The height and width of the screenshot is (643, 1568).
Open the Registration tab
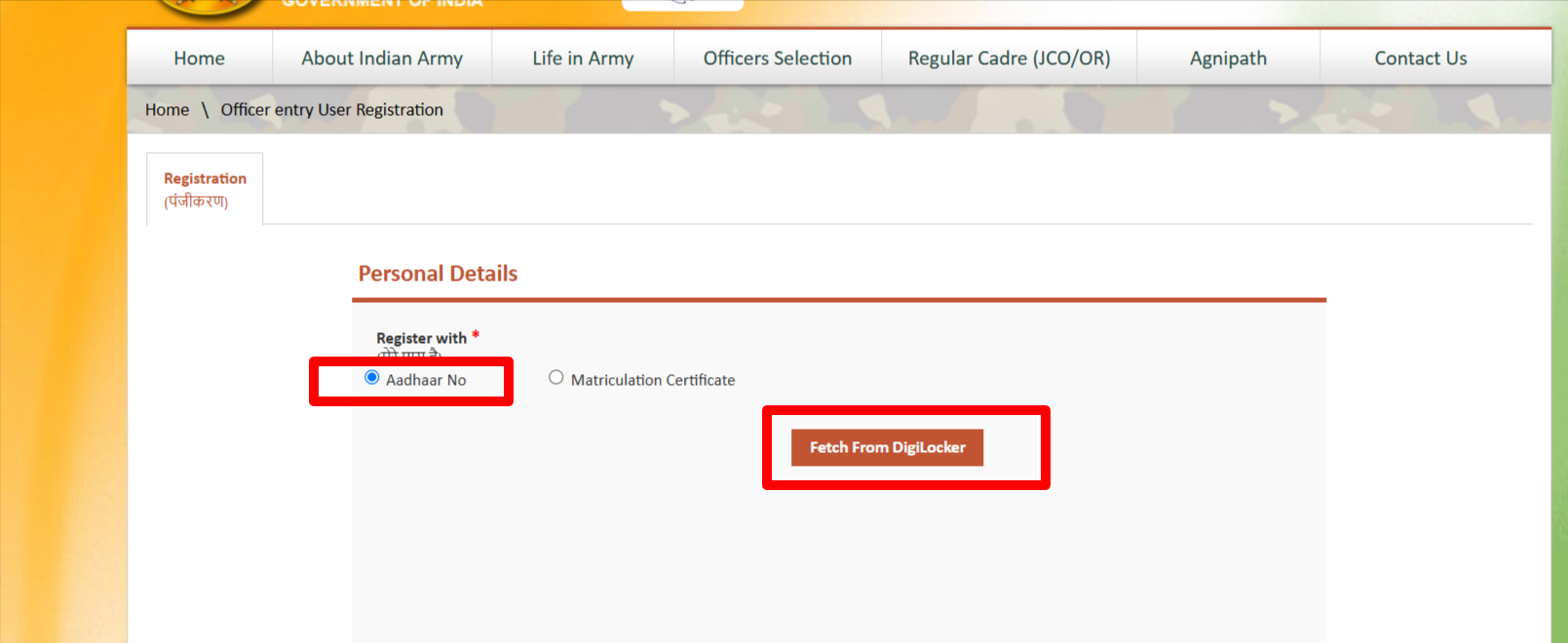pyautogui.click(x=205, y=189)
